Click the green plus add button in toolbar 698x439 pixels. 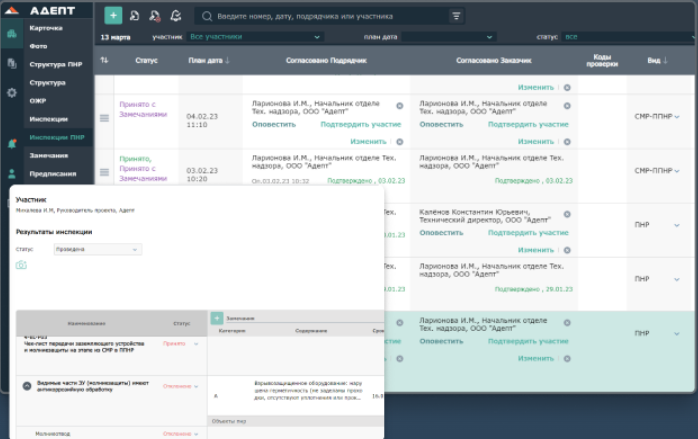point(113,16)
